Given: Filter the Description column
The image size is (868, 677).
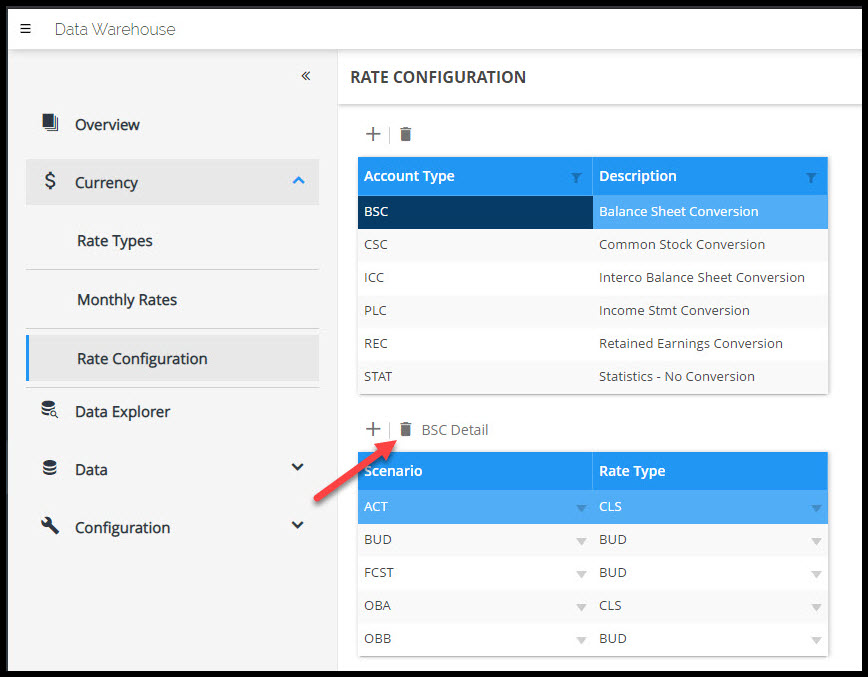Looking at the screenshot, I should [x=811, y=177].
